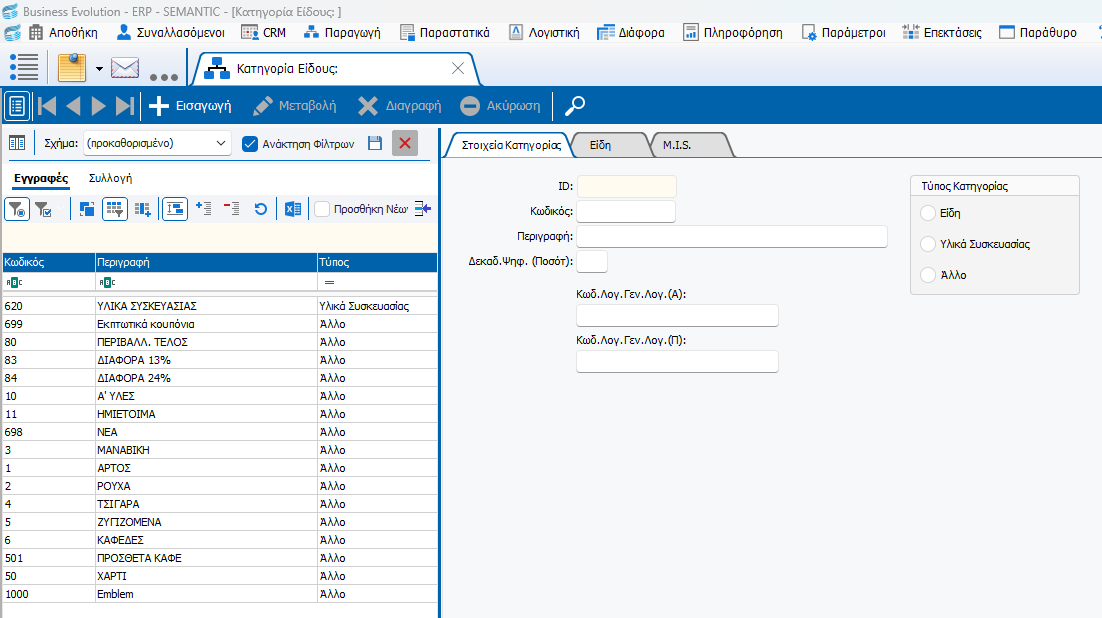The width and height of the screenshot is (1102, 618).
Task: Select the Υλικά Συσκευασίας radio button
Action: (x=928, y=244)
